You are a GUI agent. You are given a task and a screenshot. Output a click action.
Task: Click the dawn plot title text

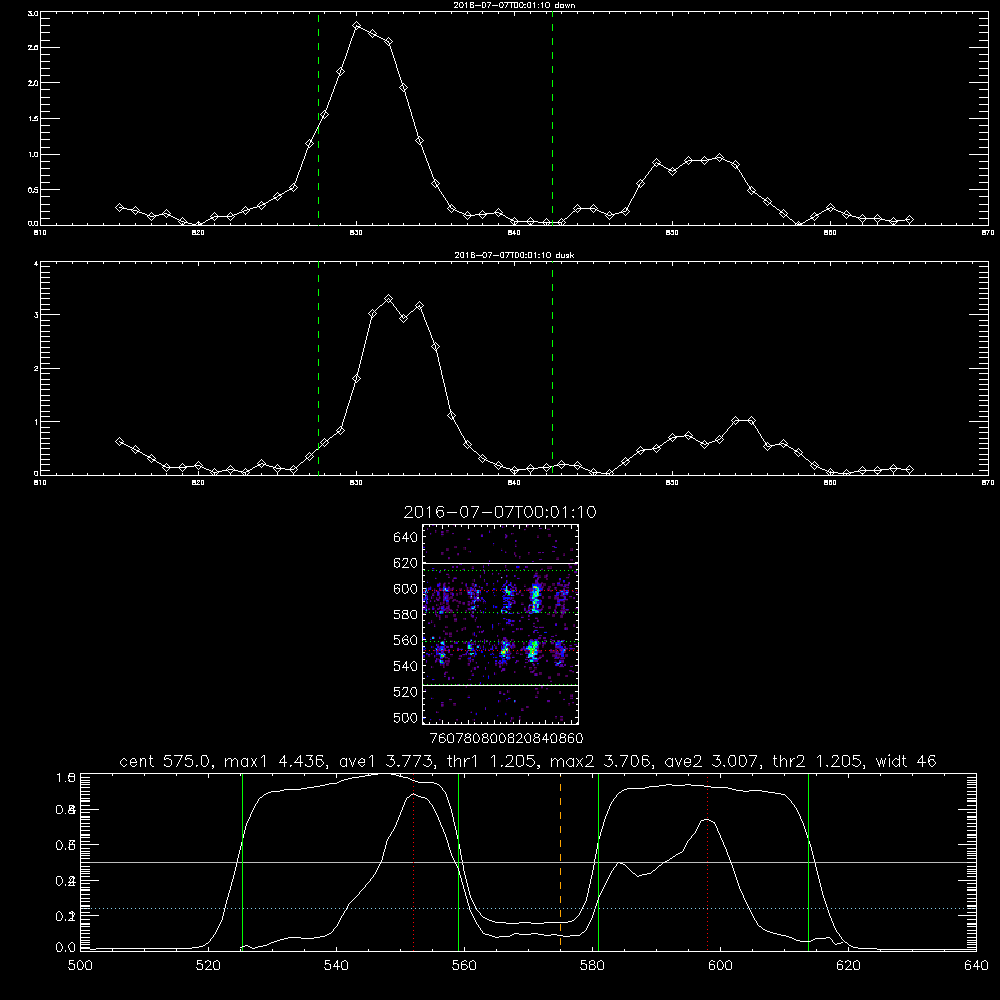tap(515, 5)
